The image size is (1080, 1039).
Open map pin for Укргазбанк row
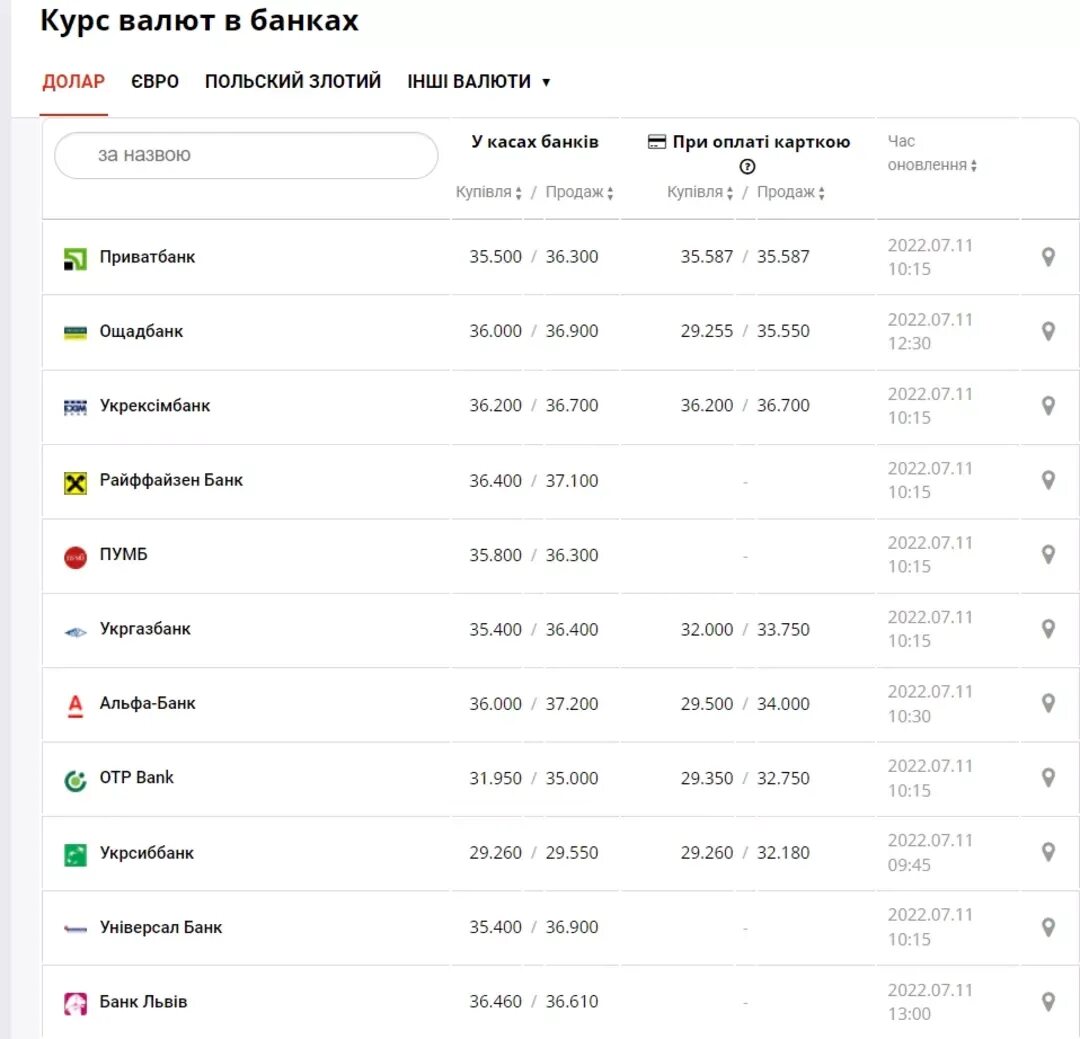(1048, 629)
